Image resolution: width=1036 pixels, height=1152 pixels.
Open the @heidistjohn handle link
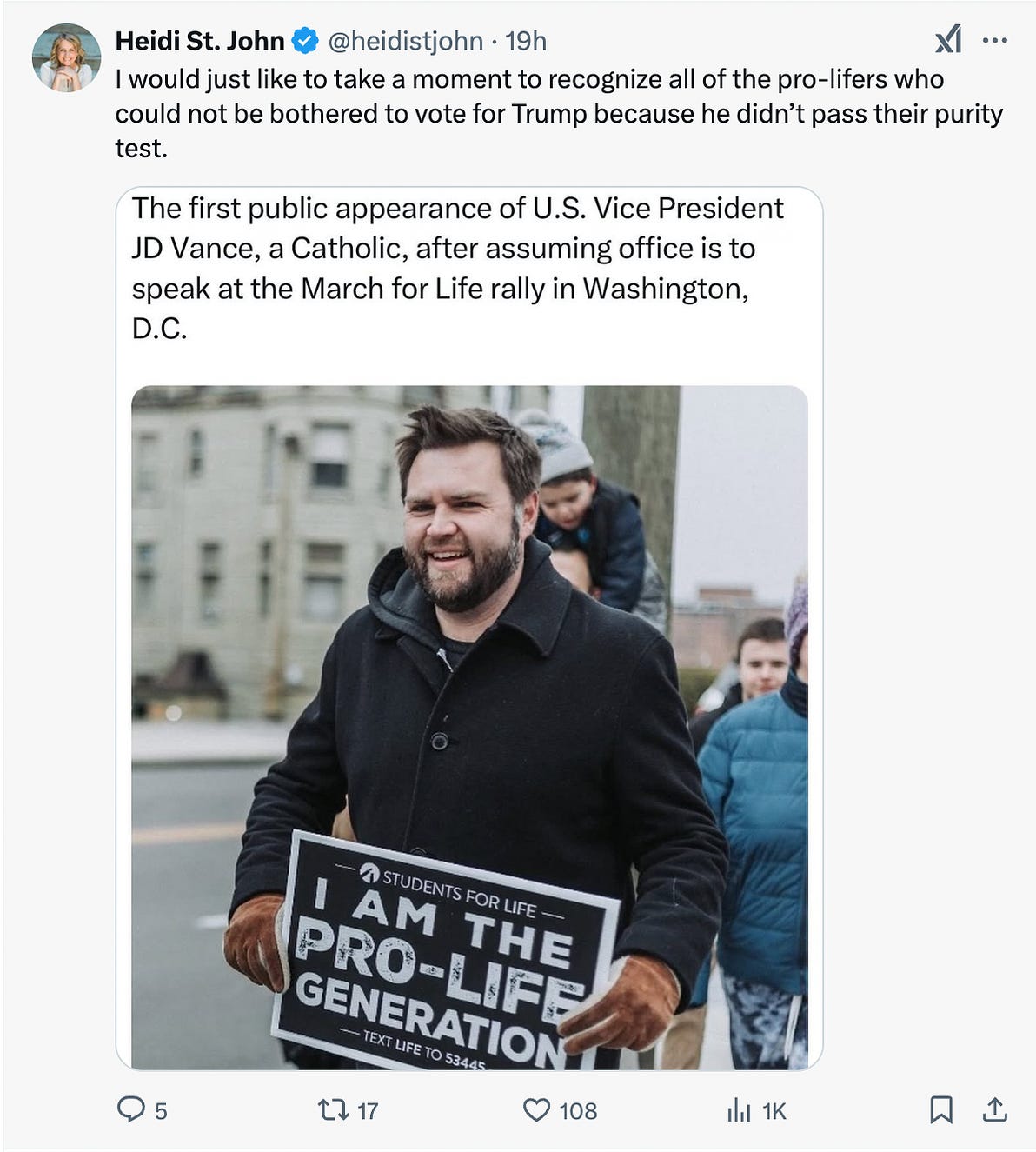(404, 41)
